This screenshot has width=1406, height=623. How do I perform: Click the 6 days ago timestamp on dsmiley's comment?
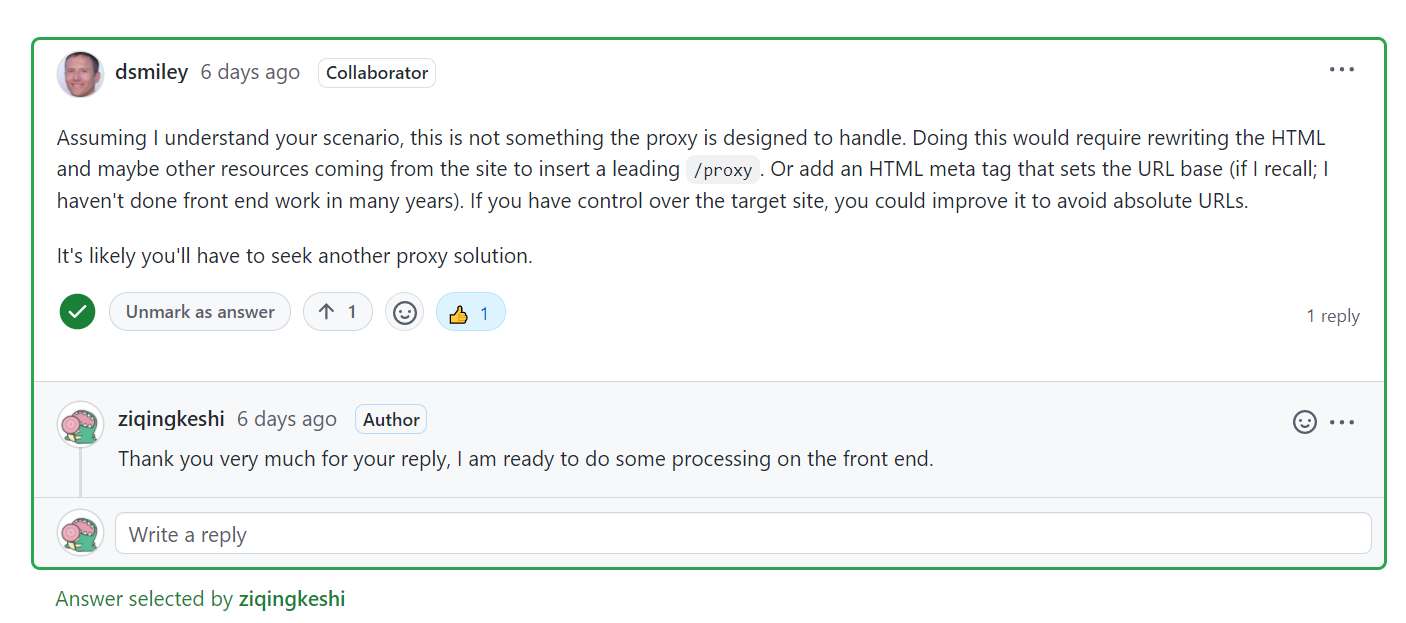(250, 72)
